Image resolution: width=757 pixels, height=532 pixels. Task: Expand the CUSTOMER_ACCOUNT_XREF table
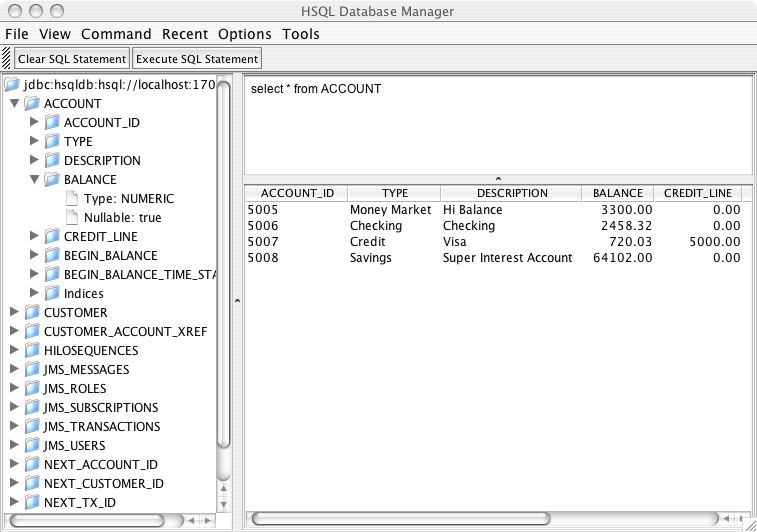click(x=14, y=331)
